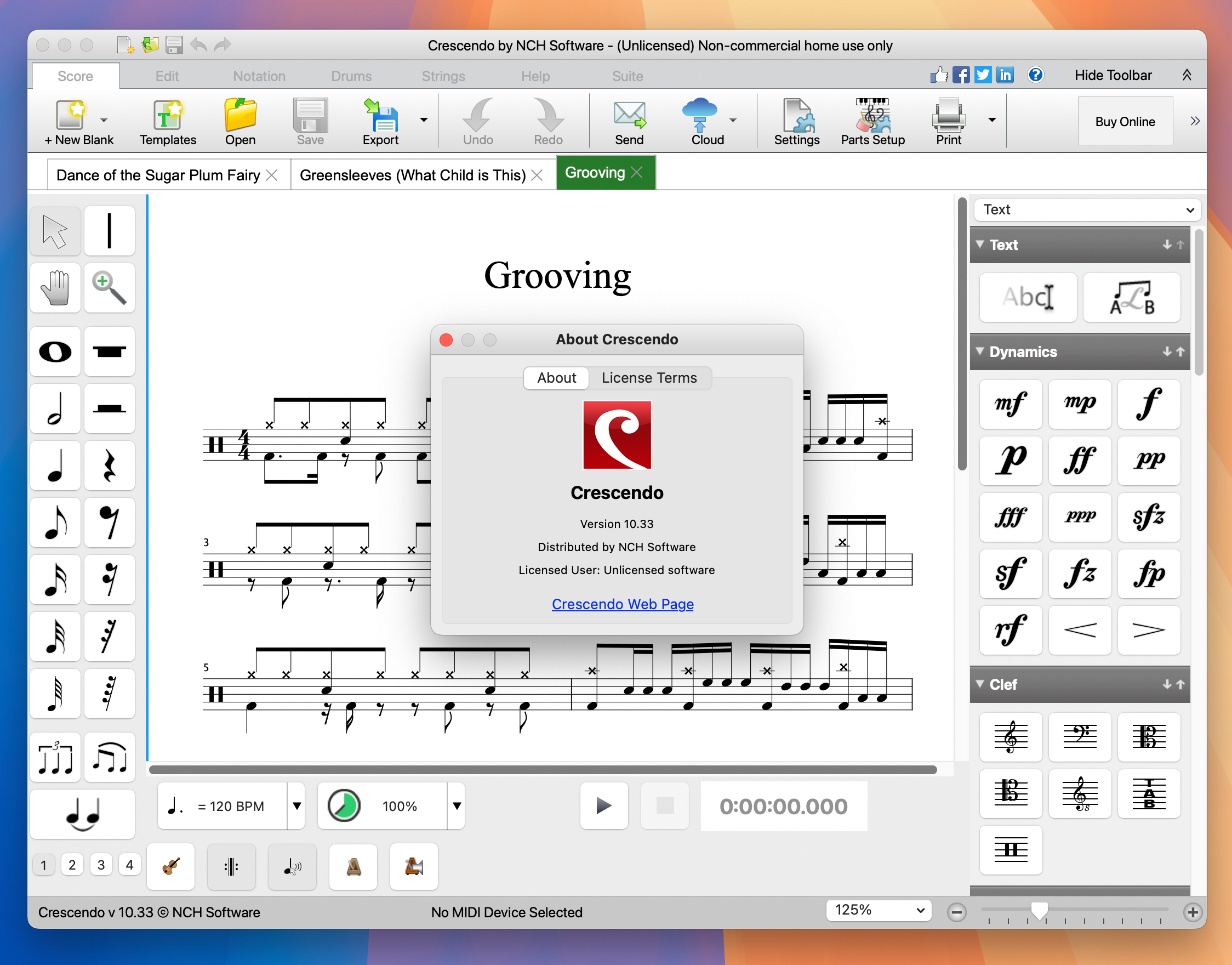
Task: Click the horizontal score scrollbar
Action: click(x=543, y=769)
